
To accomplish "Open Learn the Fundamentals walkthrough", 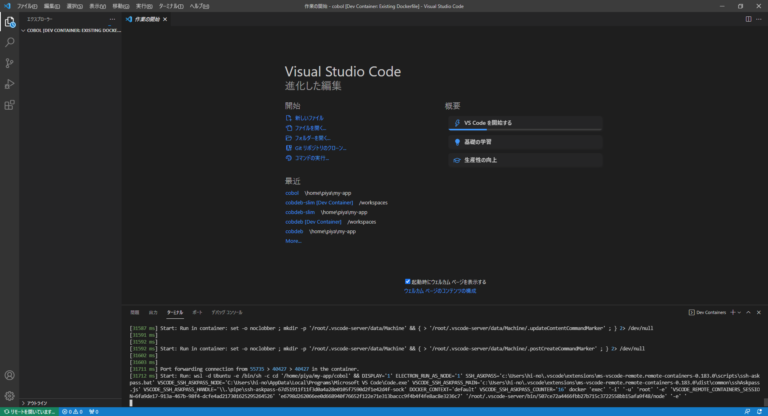I will click(x=525, y=142).
